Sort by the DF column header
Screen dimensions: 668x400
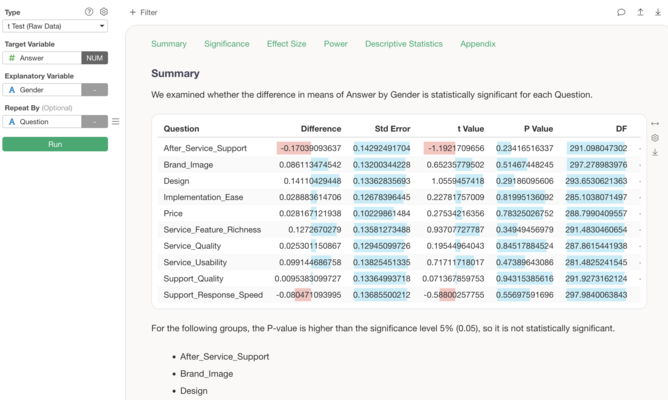pos(621,129)
